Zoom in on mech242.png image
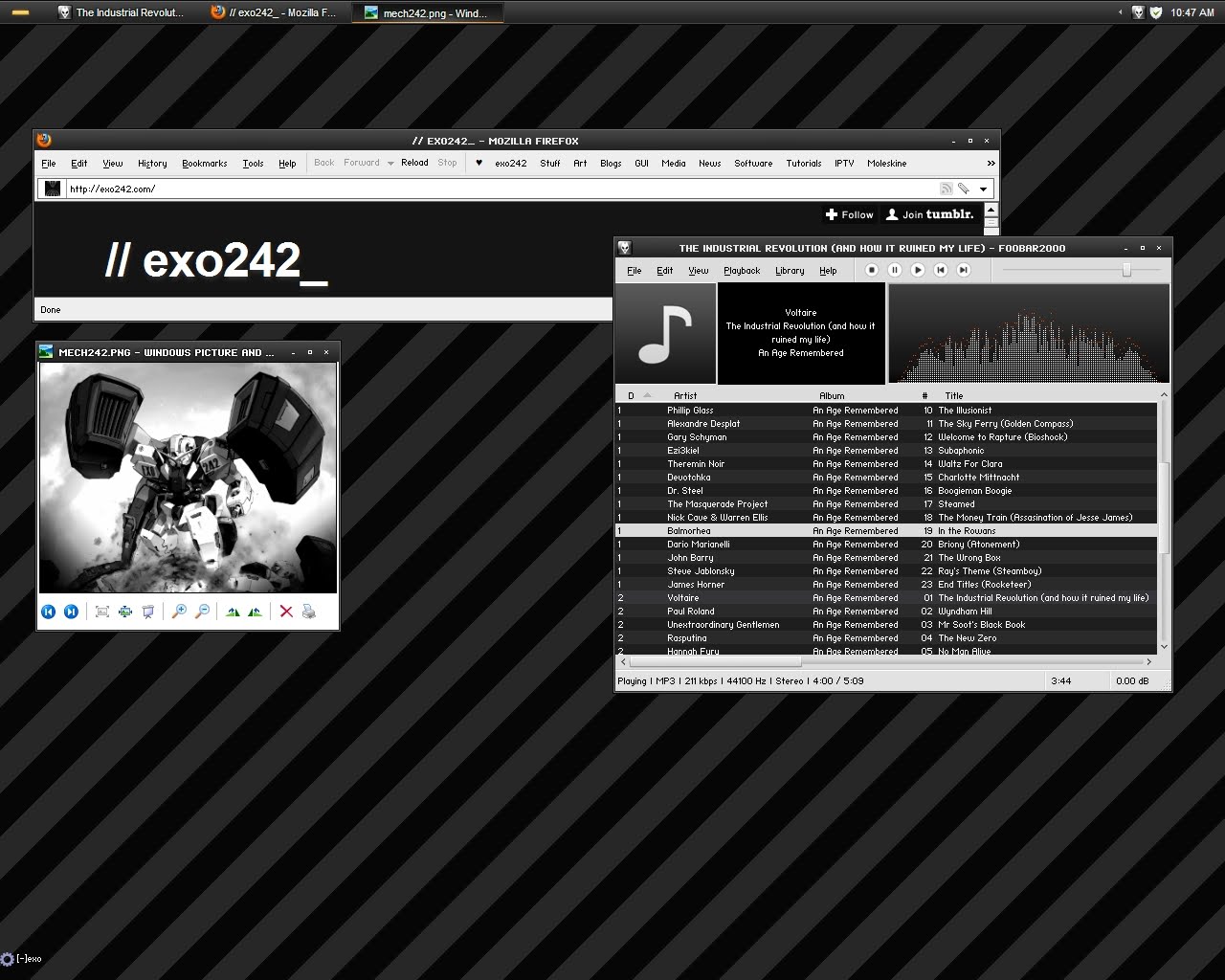This screenshot has height=980, width=1225. click(179, 612)
